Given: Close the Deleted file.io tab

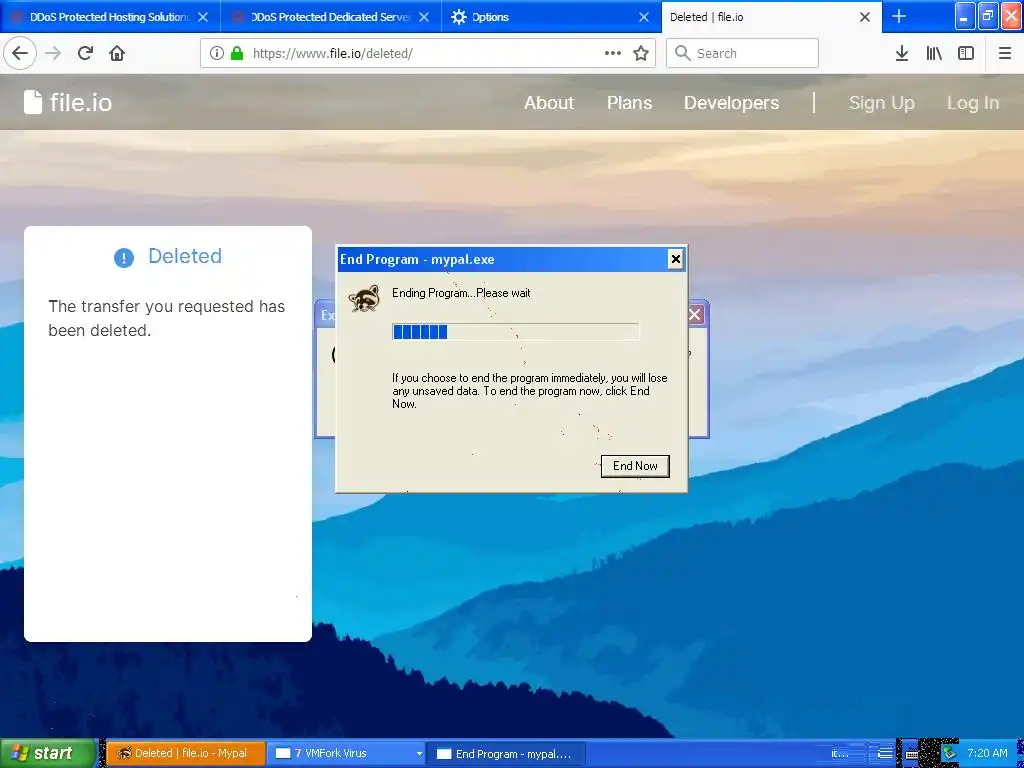Looking at the screenshot, I should coord(865,17).
